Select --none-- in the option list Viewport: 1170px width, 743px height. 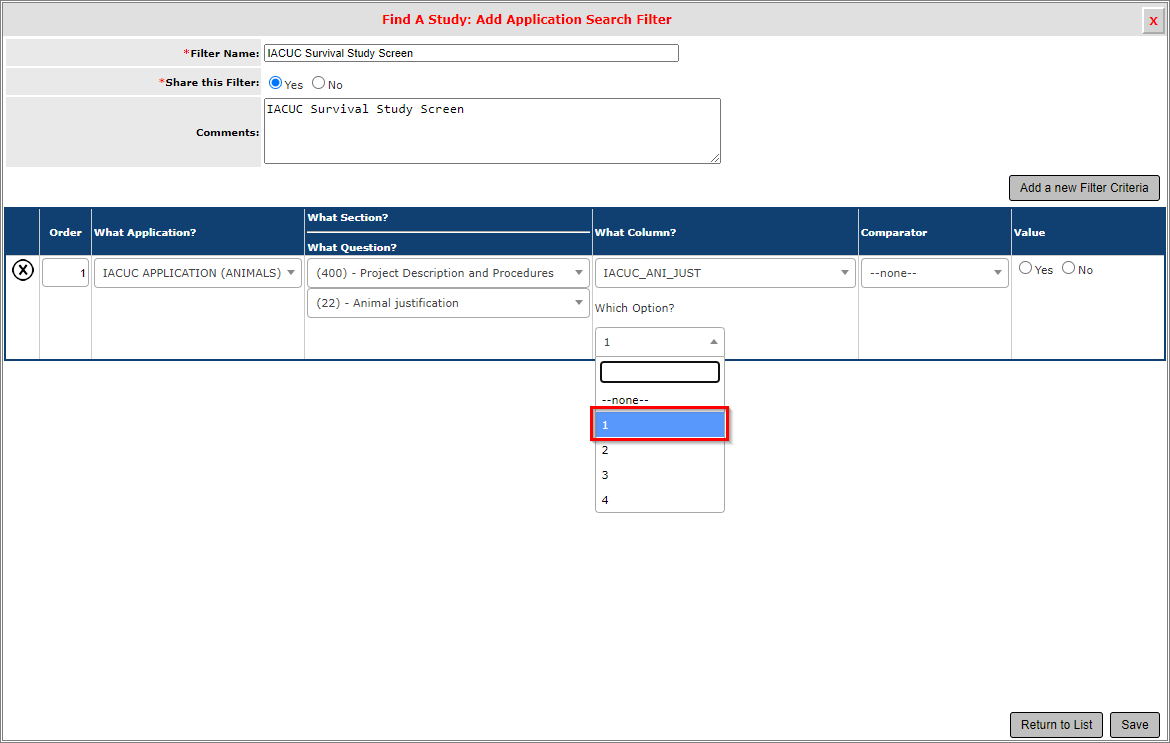click(660, 401)
